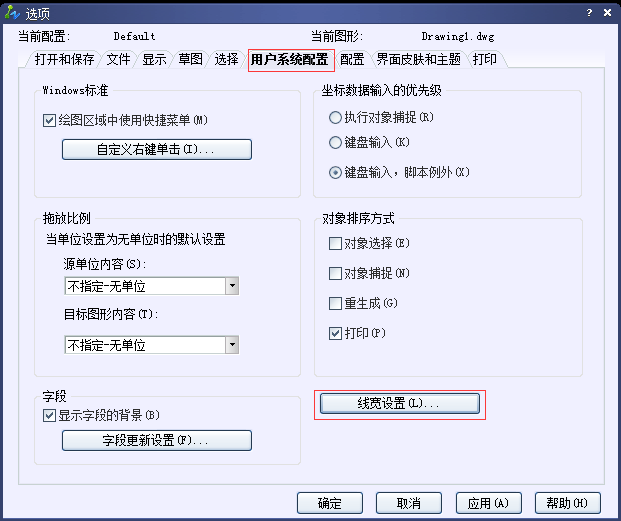The width and height of the screenshot is (621, 521).
Task: Enable 重生成 checkbox
Action: pos(336,303)
